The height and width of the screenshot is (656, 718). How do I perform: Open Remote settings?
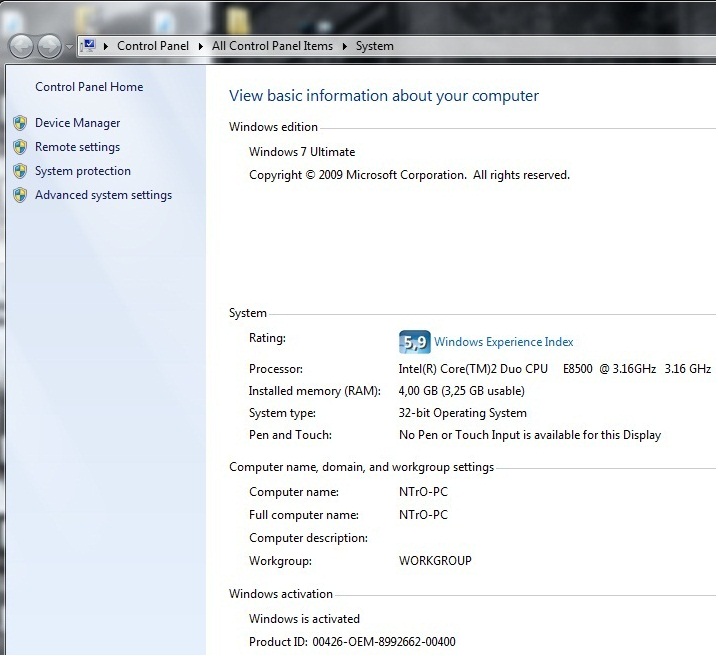[77, 147]
